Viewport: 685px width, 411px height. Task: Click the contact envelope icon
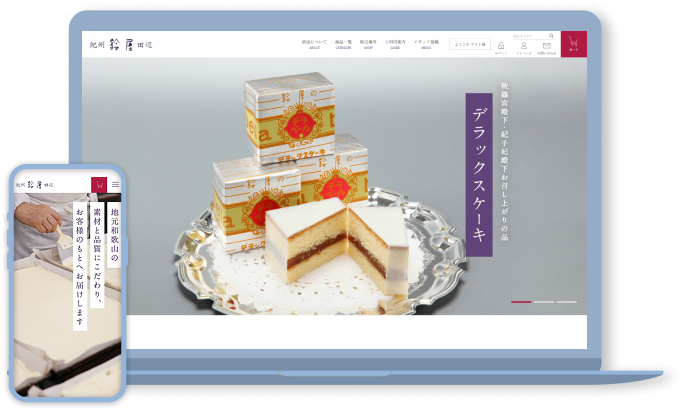click(x=547, y=48)
